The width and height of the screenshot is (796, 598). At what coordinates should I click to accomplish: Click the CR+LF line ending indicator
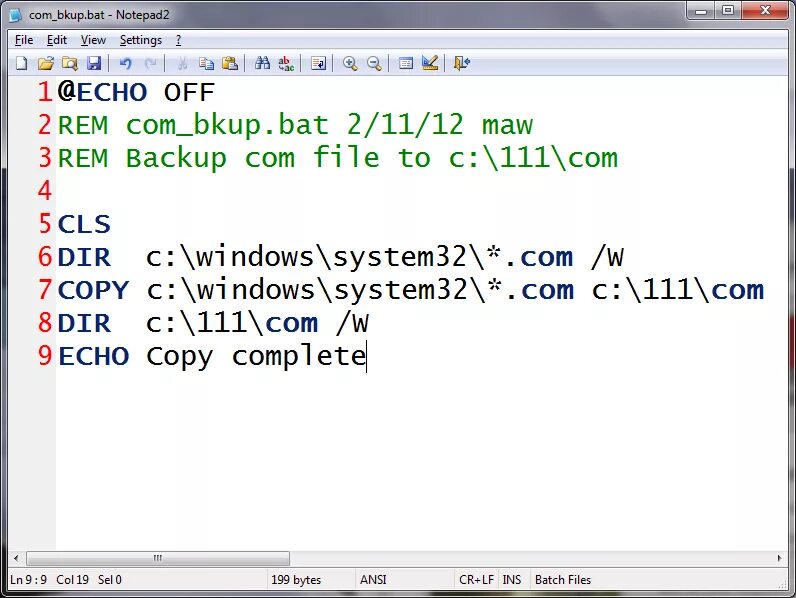pyautogui.click(x=476, y=580)
